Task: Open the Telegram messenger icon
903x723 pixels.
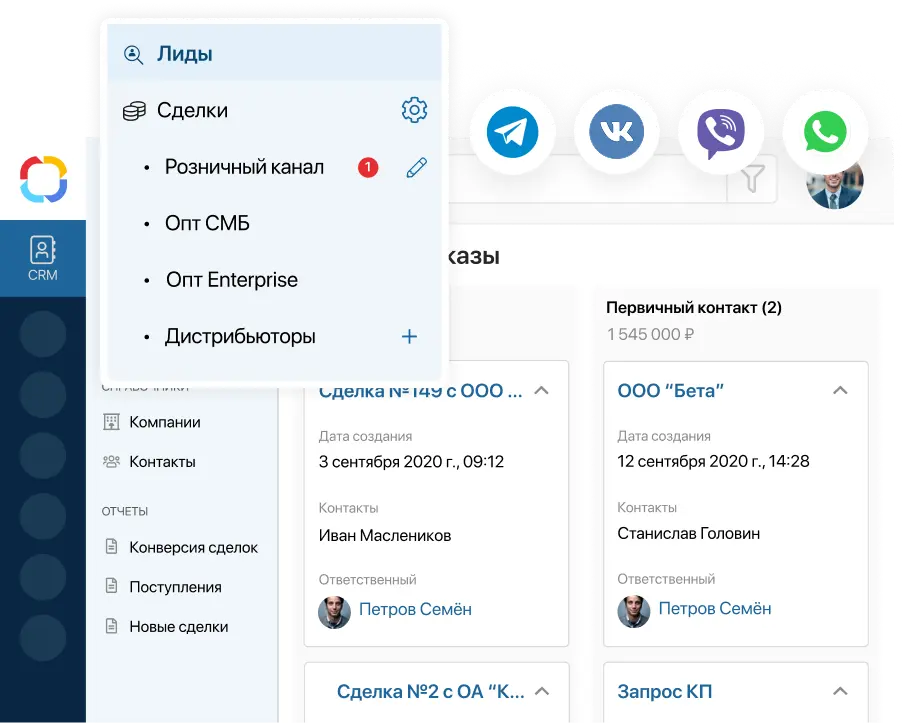Action: pyautogui.click(x=512, y=132)
